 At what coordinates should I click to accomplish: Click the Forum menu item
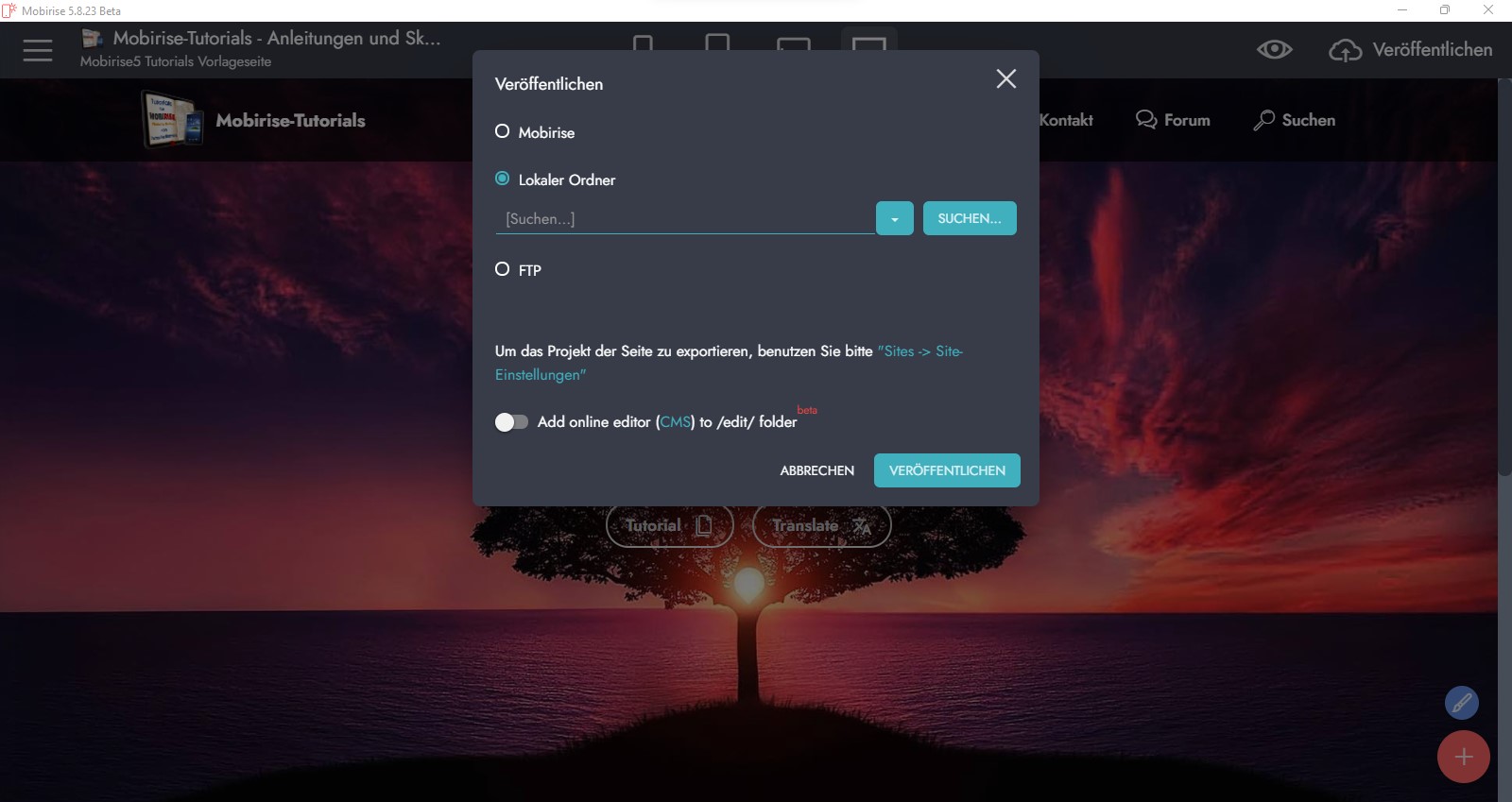[x=1173, y=120]
